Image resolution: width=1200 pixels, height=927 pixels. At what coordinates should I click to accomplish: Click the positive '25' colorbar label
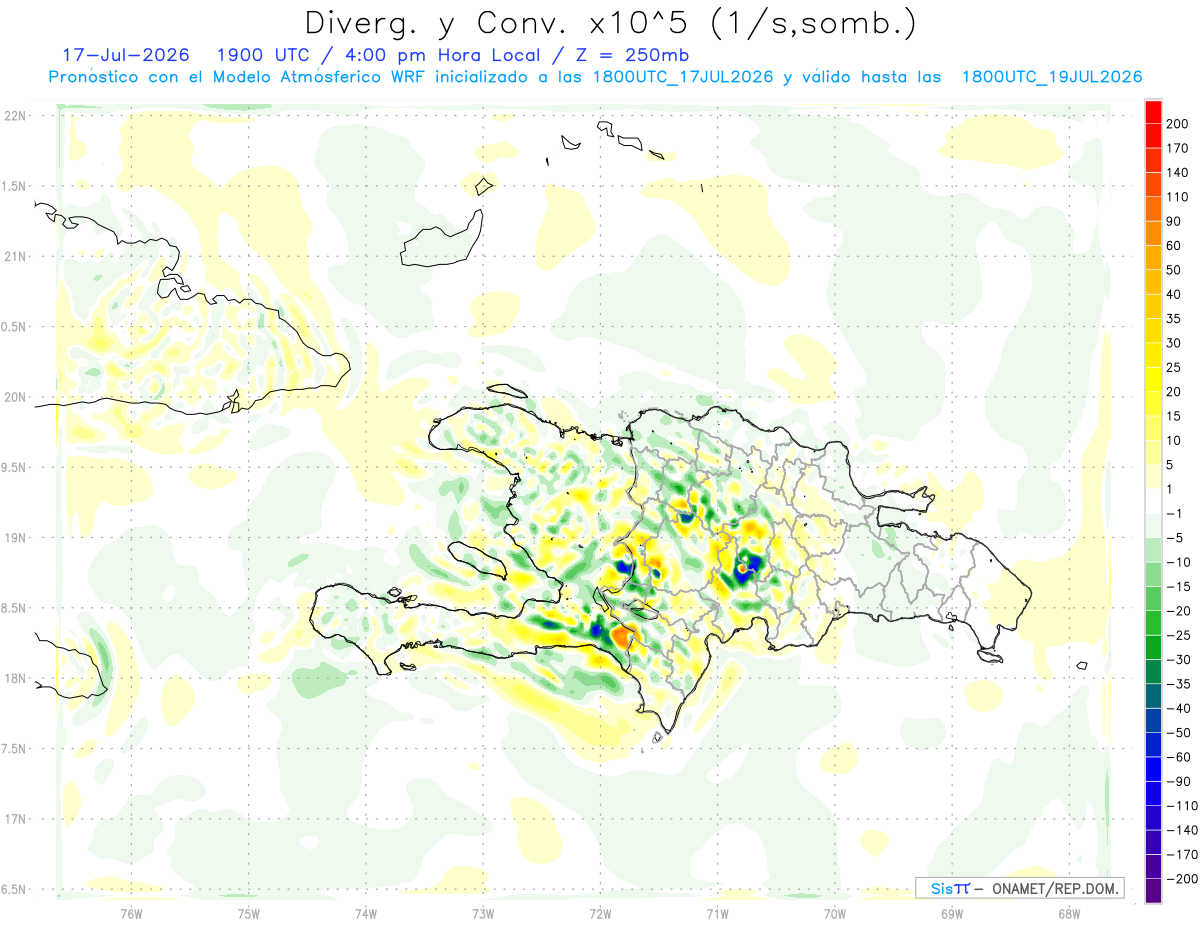pyautogui.click(x=1174, y=368)
